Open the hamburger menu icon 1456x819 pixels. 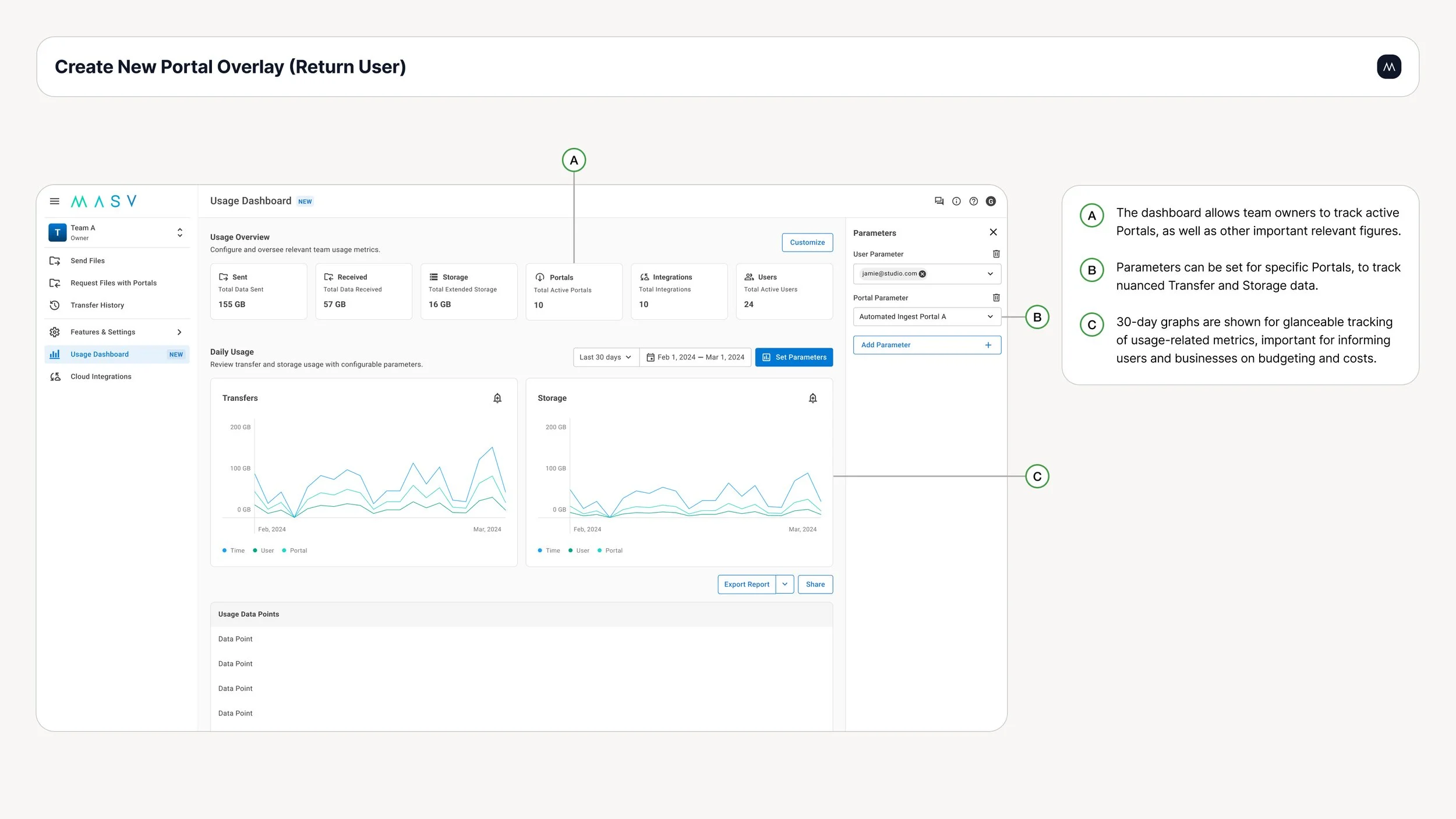click(55, 201)
